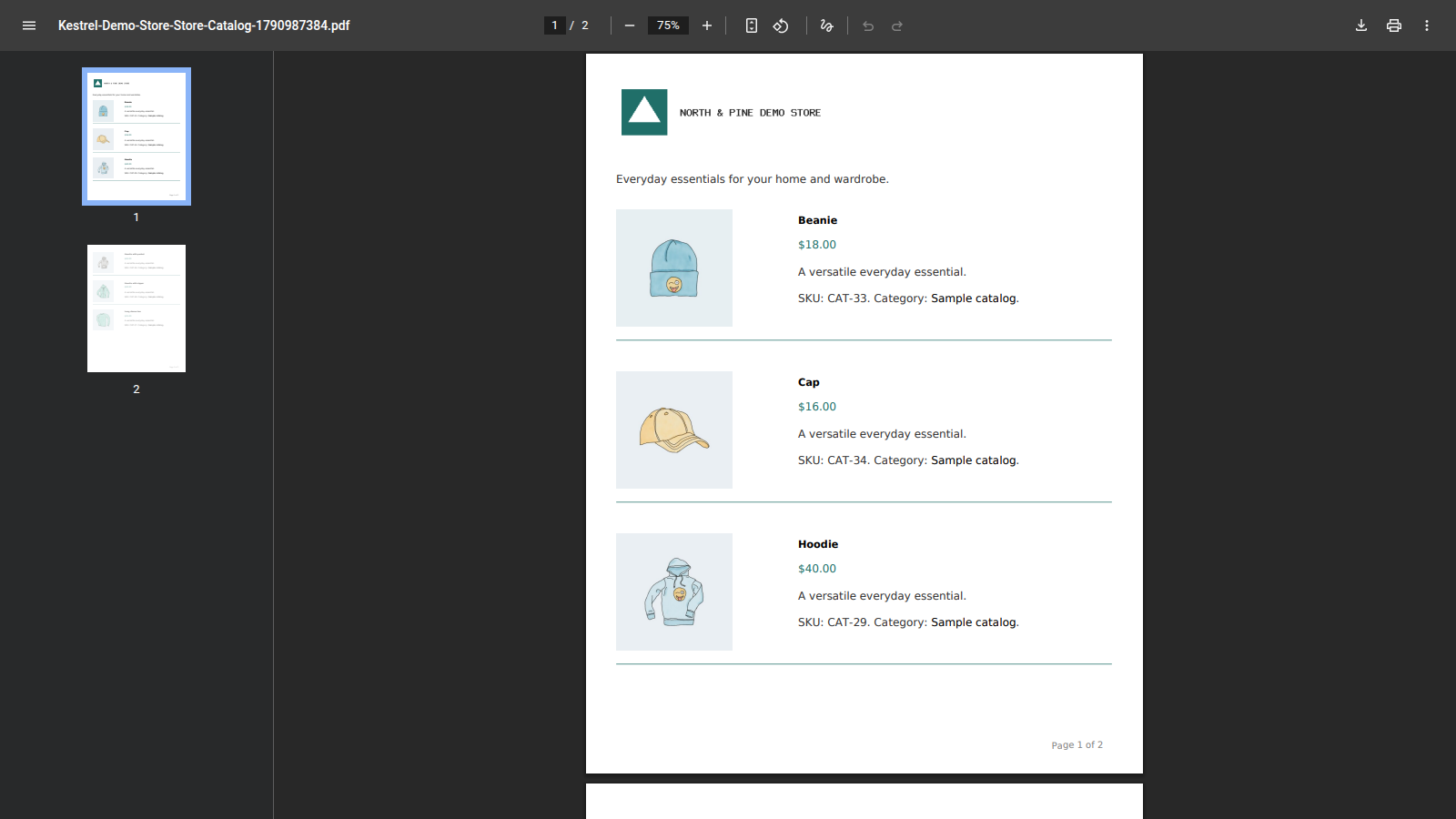Print the catalog document

(1394, 25)
